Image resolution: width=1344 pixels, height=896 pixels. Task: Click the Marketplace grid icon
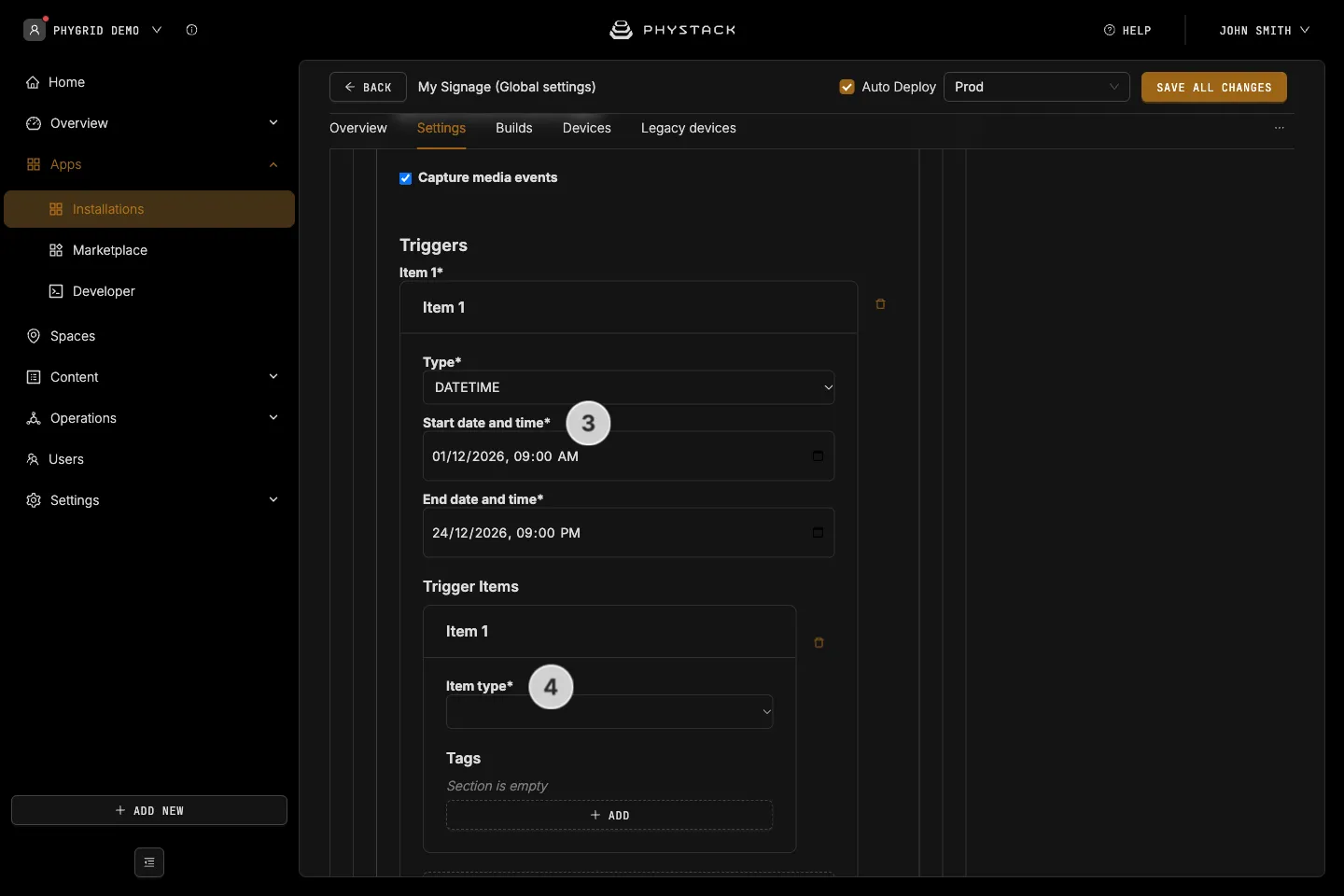pos(56,250)
